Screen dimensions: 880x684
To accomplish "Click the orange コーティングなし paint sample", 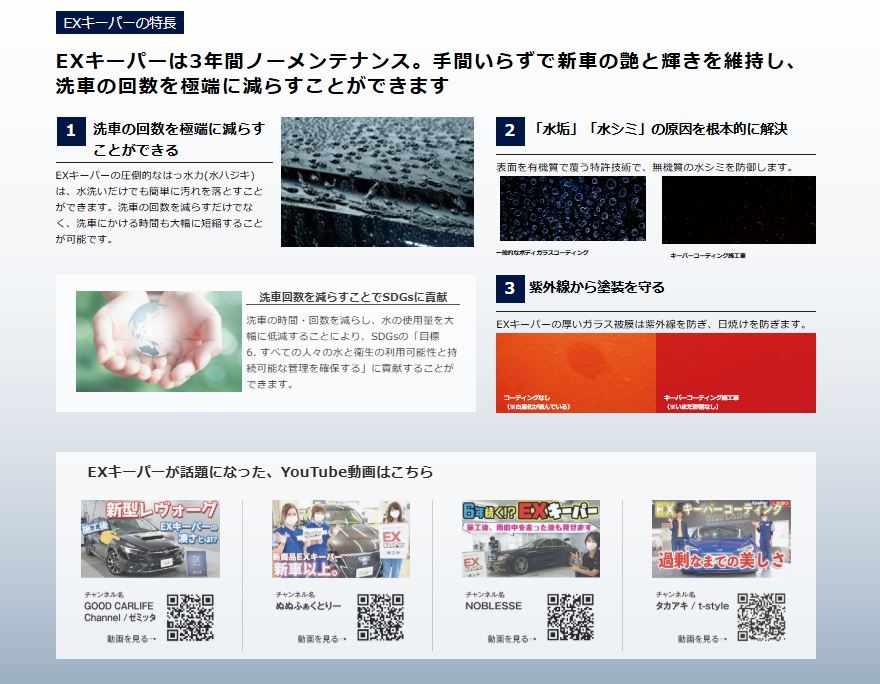I will (576, 372).
